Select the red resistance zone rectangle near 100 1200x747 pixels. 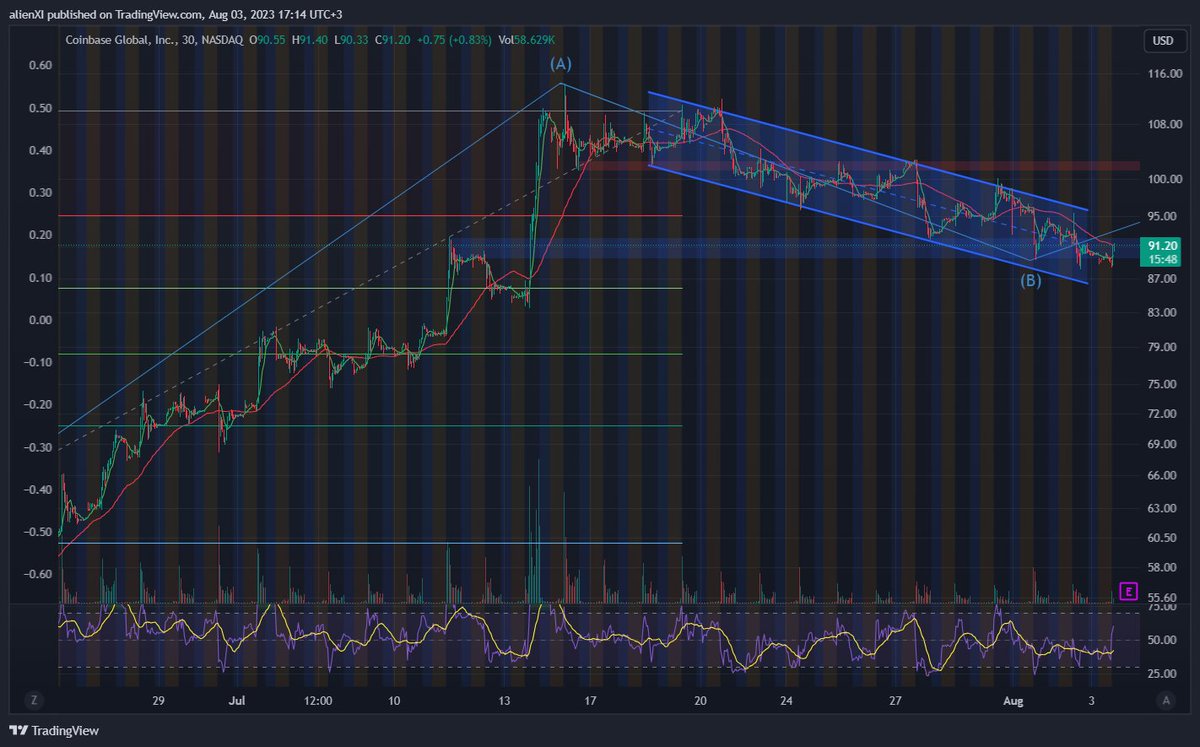862,165
